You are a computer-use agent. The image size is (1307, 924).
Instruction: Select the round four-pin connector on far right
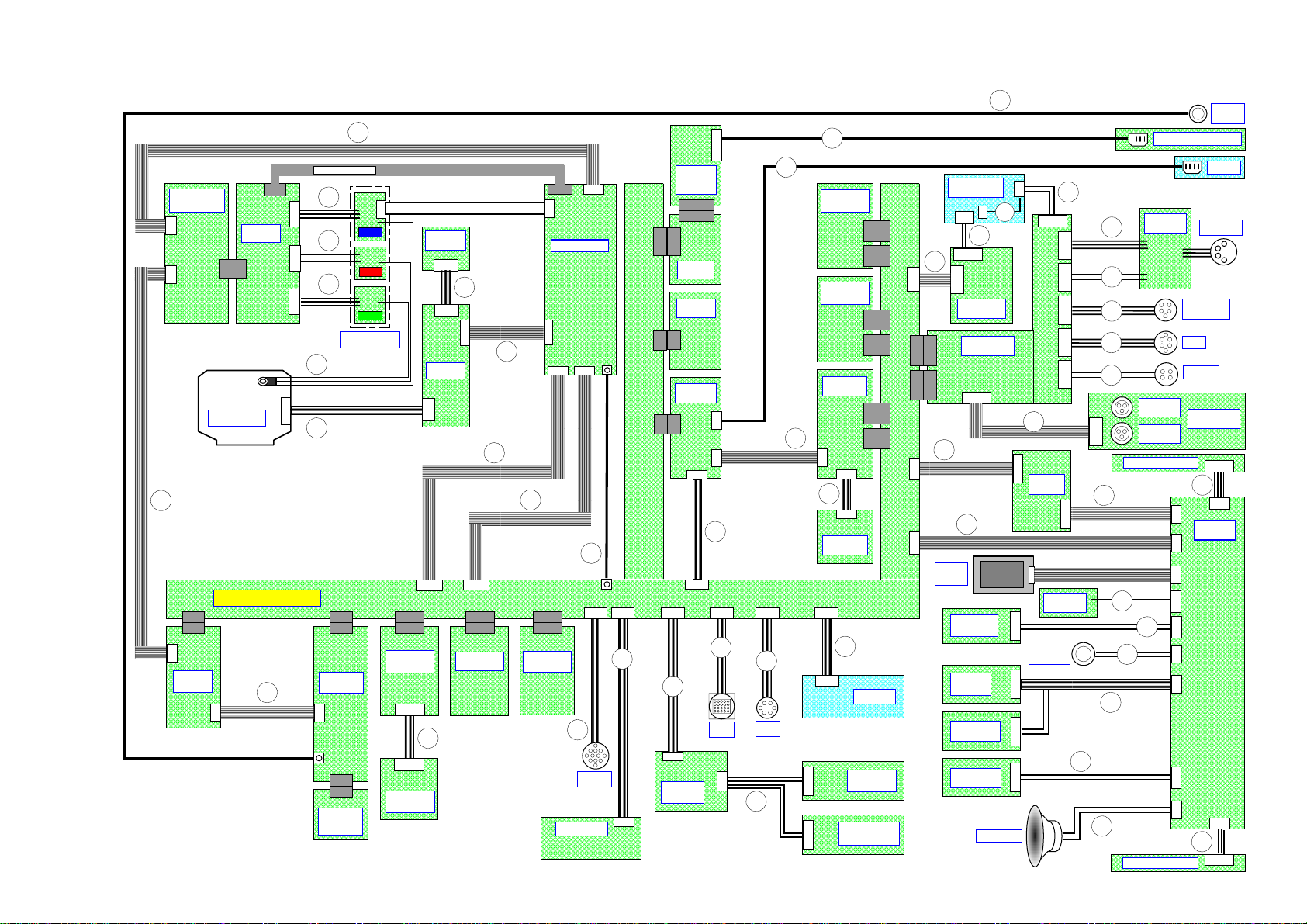(1223, 252)
